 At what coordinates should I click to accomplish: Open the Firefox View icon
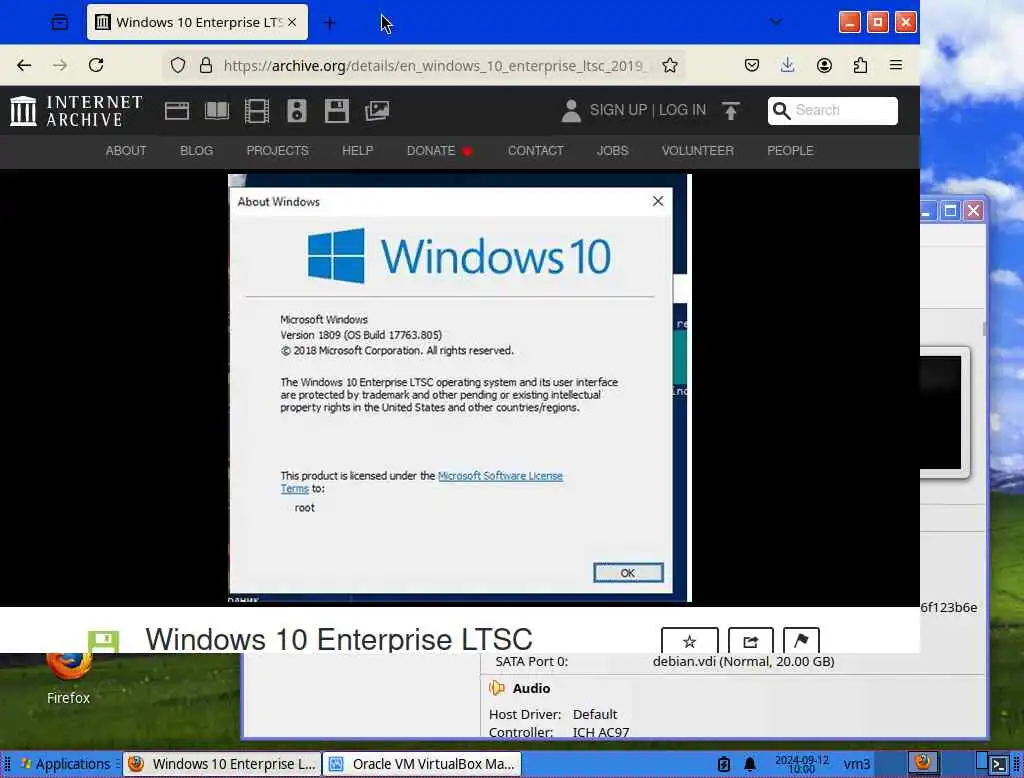59,23
